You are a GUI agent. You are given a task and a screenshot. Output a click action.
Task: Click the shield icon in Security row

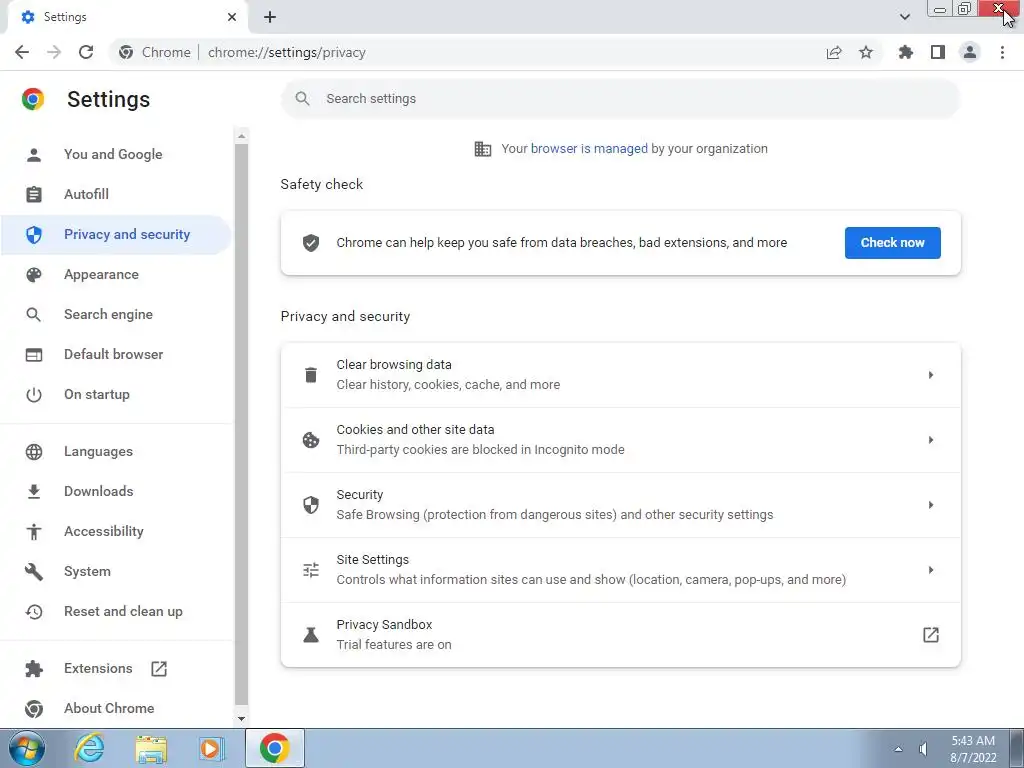pos(311,505)
